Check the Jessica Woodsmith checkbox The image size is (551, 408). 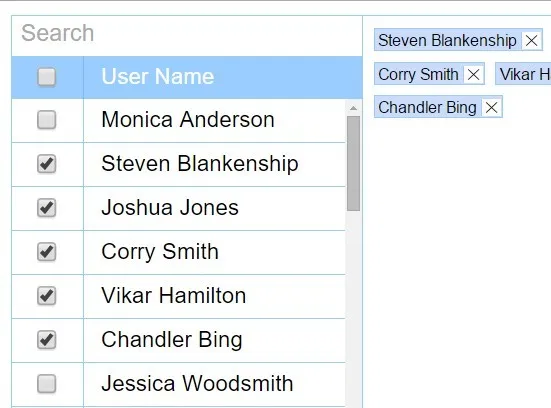(46, 383)
